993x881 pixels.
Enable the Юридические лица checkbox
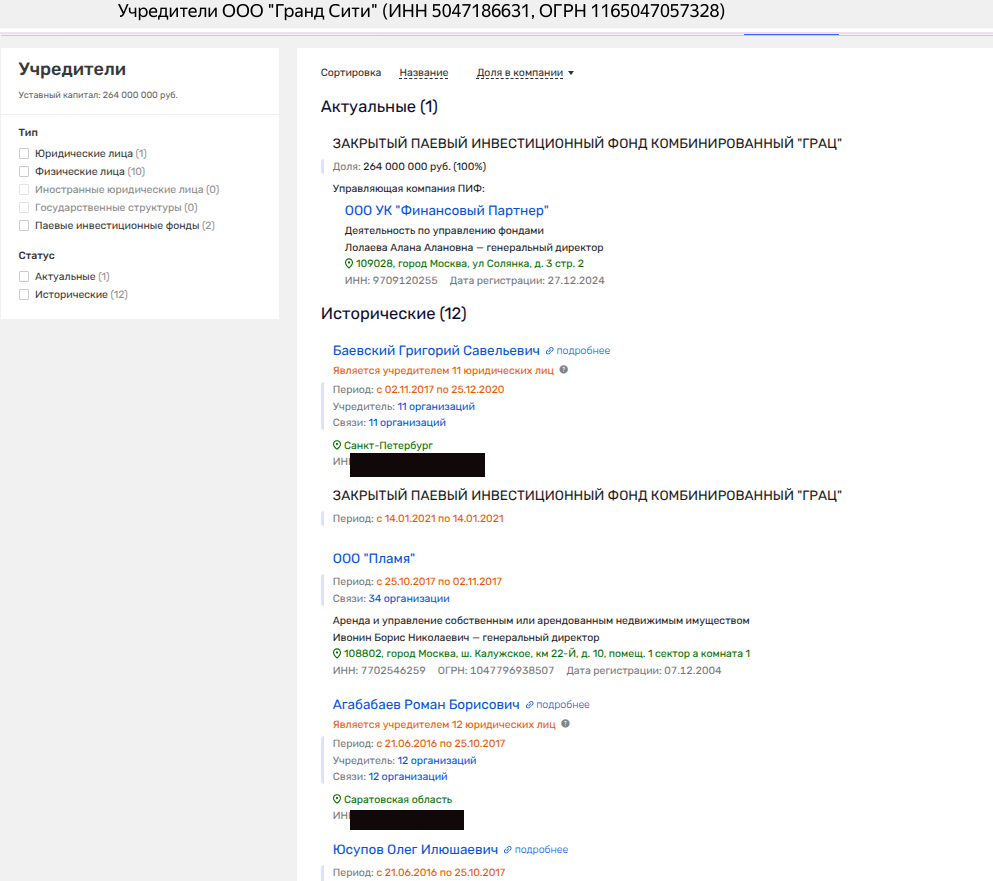(24, 154)
